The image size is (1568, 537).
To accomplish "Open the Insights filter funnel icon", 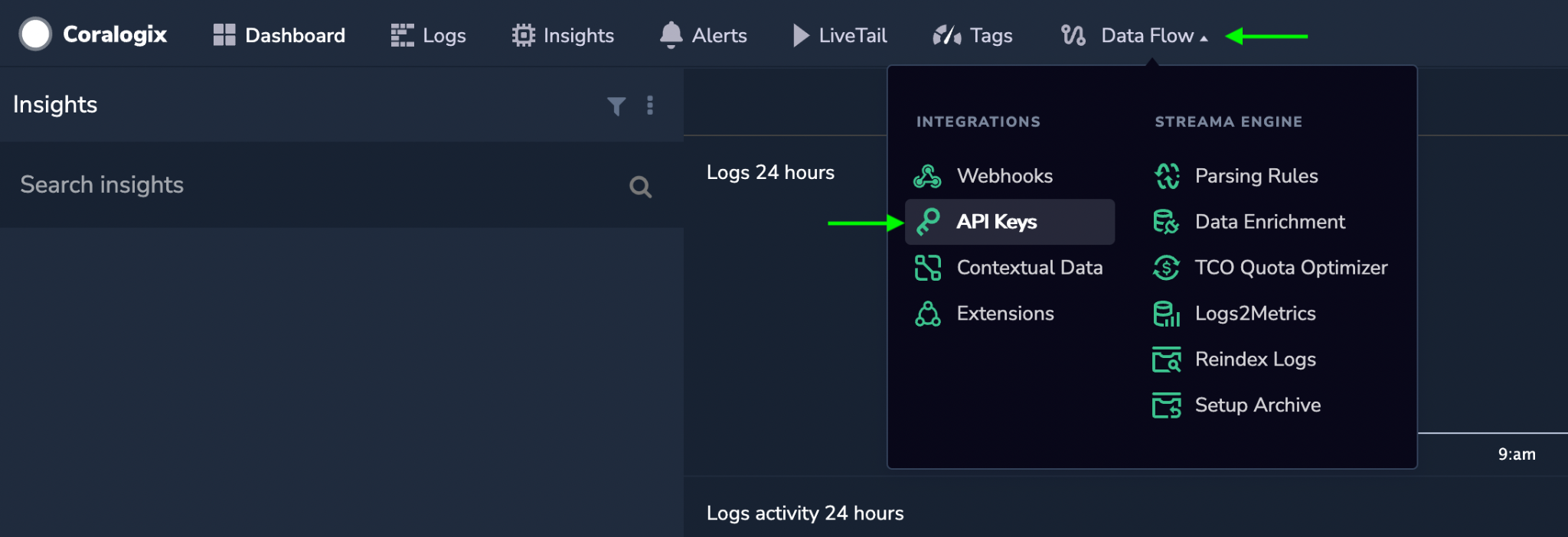I will [616, 106].
